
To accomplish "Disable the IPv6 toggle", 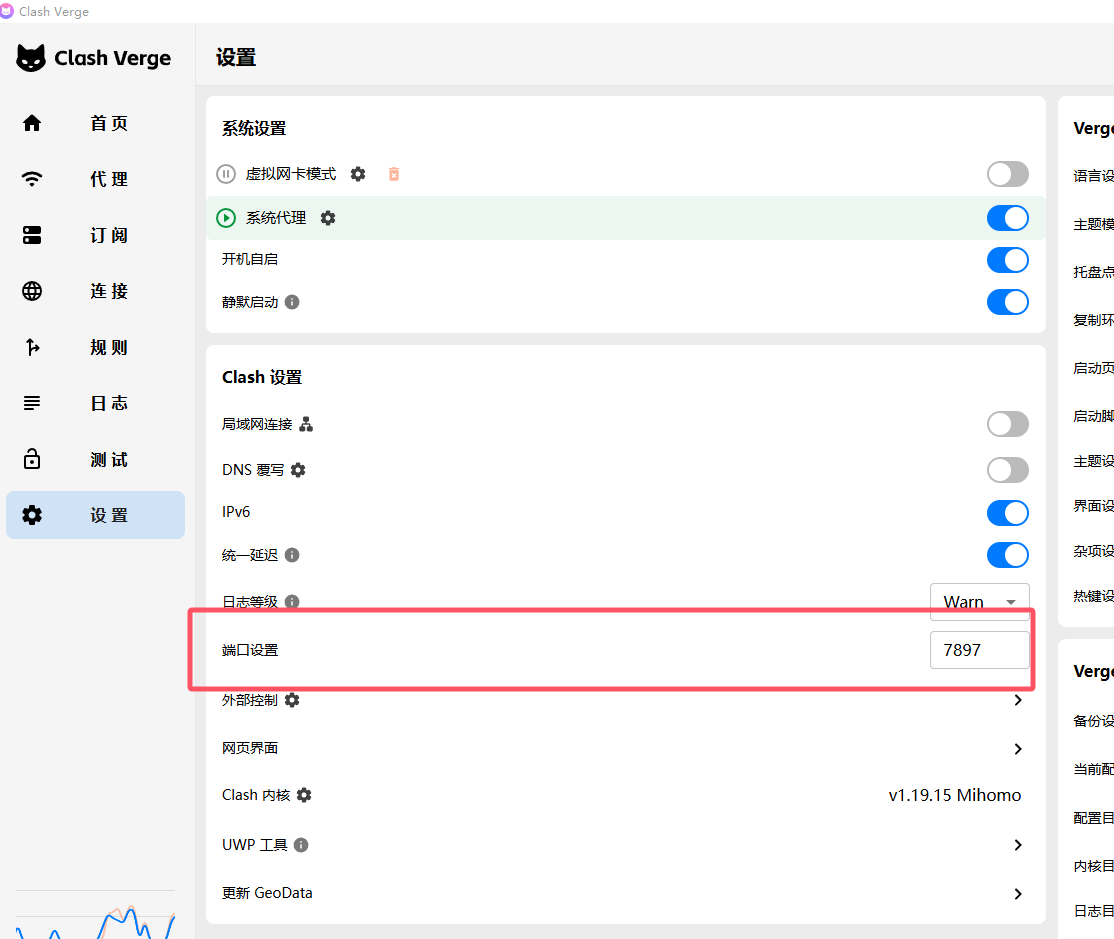I will 1007,513.
